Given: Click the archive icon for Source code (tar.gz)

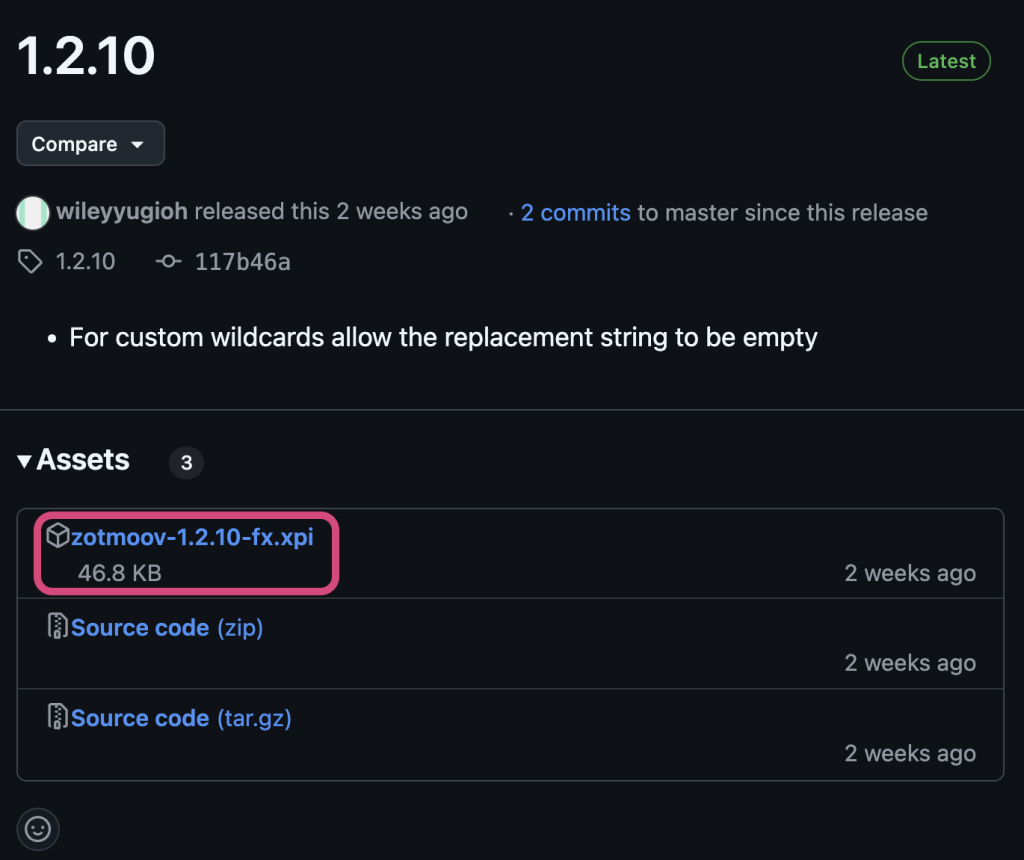Looking at the screenshot, I should [58, 717].
